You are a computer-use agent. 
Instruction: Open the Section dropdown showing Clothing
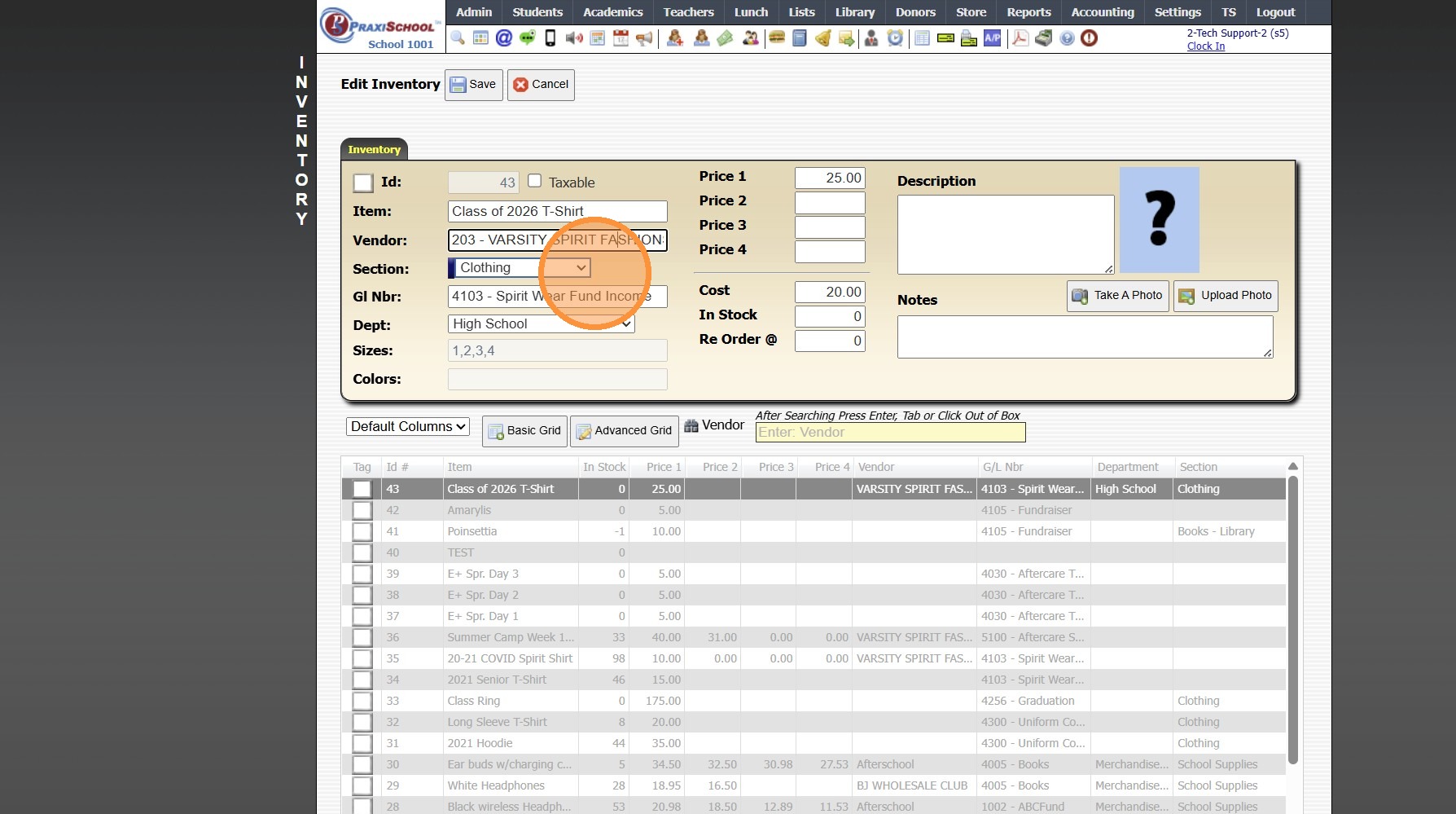coord(521,268)
